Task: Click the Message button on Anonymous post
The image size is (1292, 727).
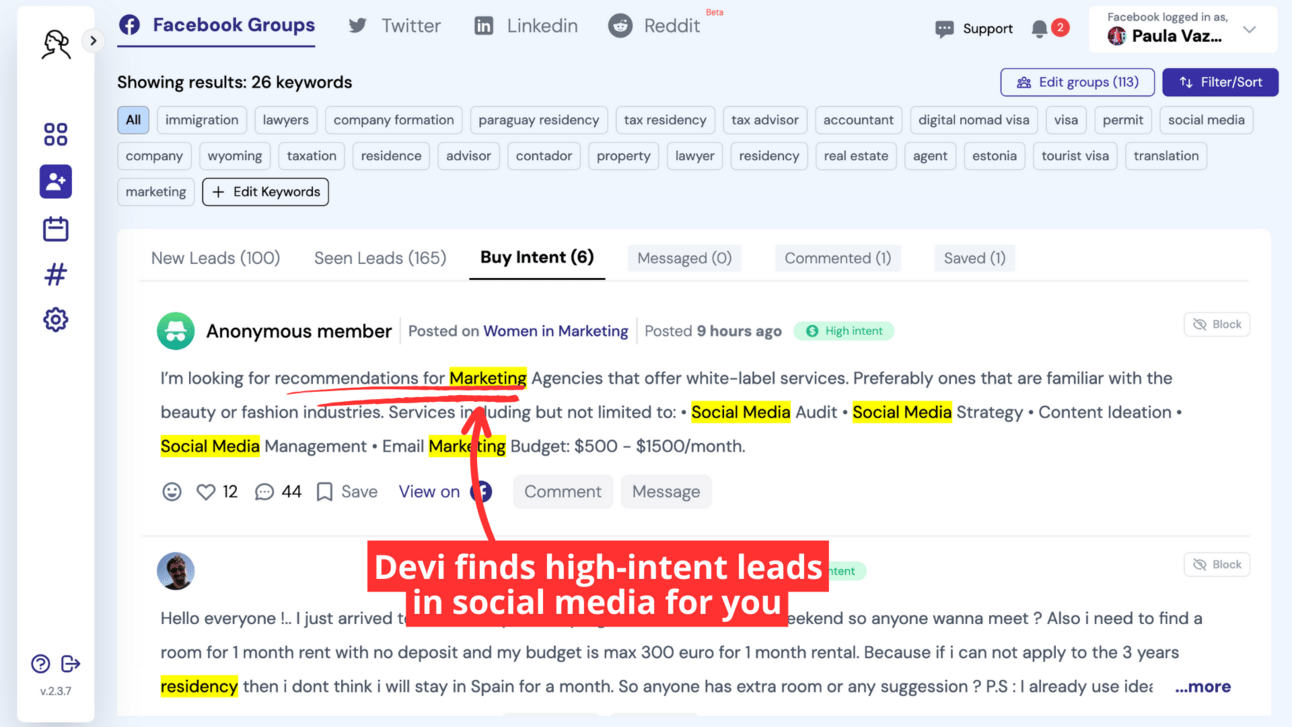Action: point(666,492)
